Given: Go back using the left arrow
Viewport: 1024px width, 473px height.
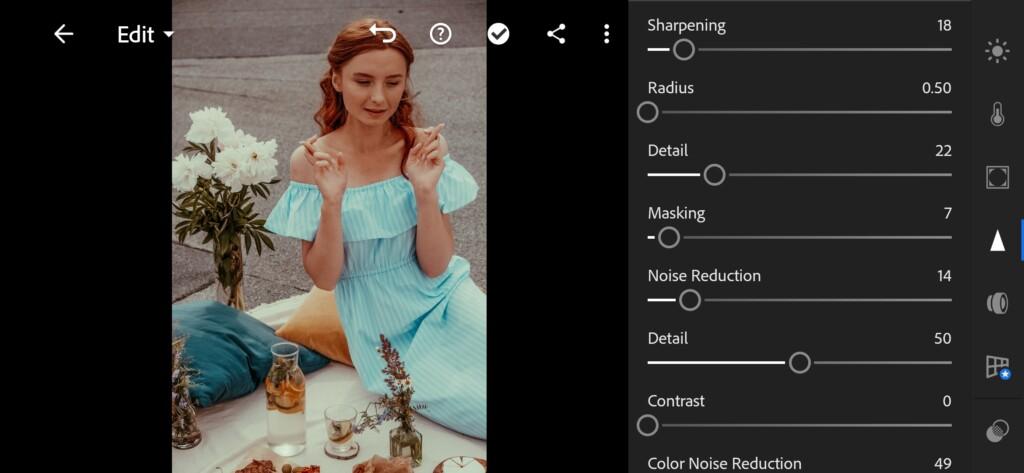Looking at the screenshot, I should coord(63,34).
